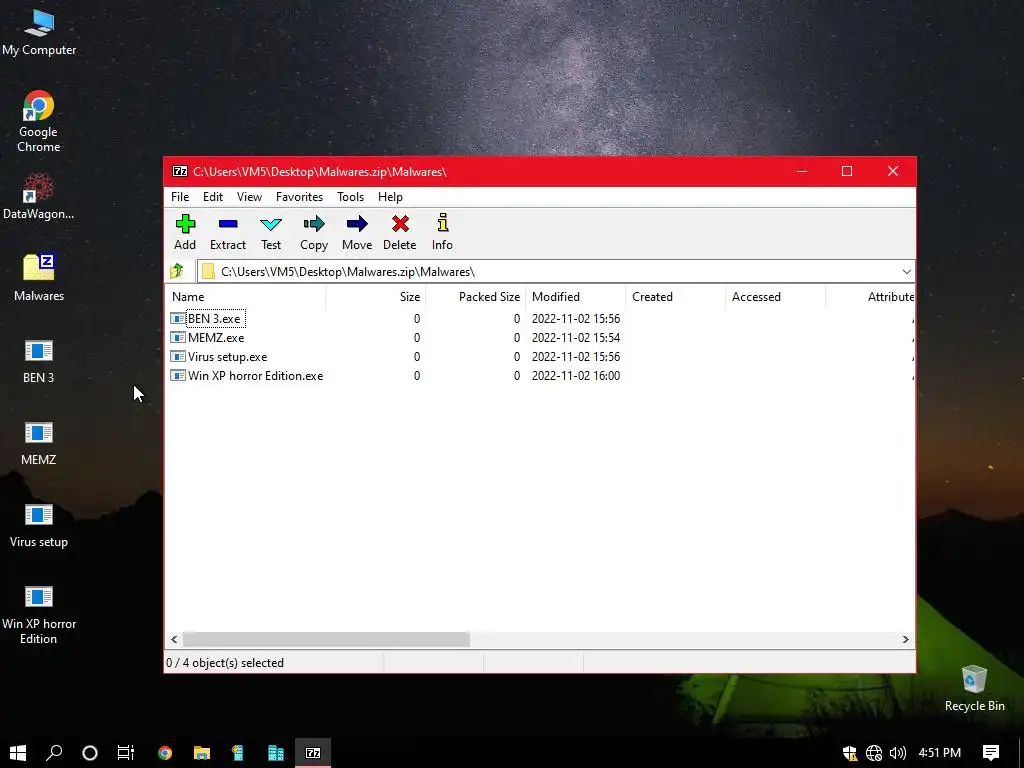The width and height of the screenshot is (1024, 768).
Task: Select the Virus setup desktop icon
Action: pyautogui.click(x=39, y=525)
